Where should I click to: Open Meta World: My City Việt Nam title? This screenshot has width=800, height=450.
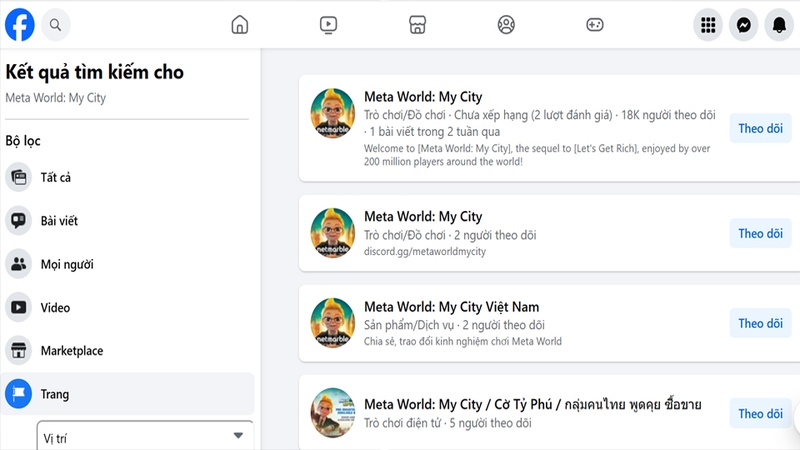(x=452, y=307)
